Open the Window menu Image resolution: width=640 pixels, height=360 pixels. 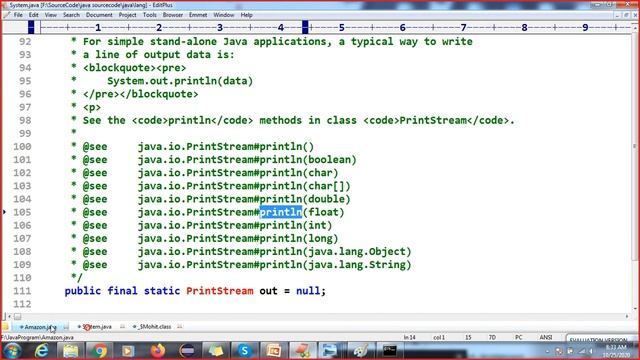click(224, 15)
